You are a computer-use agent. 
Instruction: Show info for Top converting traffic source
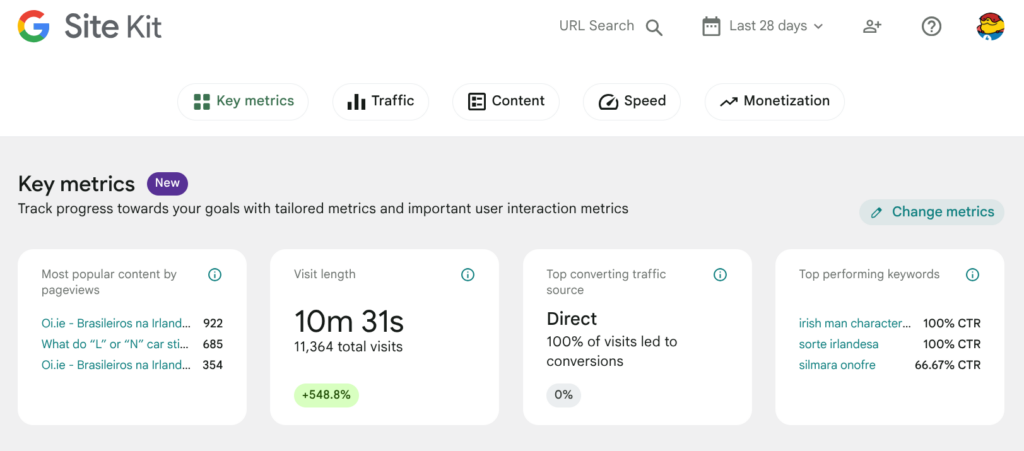point(720,275)
